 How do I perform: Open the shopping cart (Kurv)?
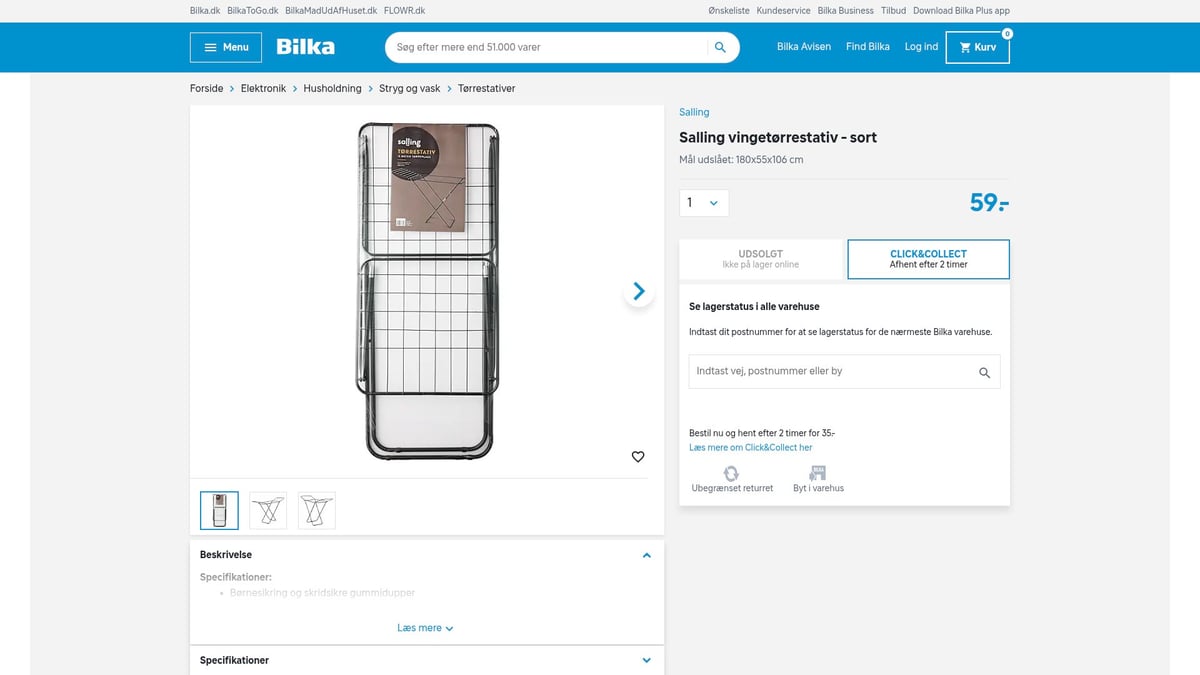click(977, 46)
